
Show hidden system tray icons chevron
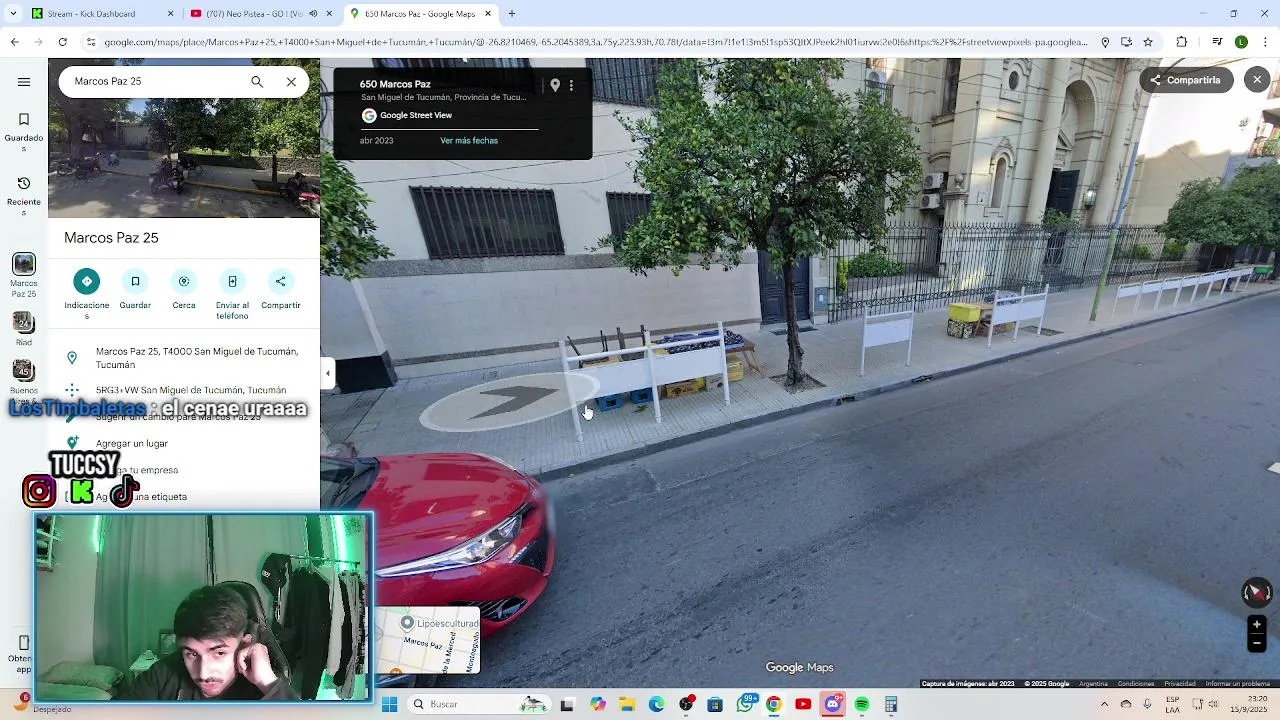pos(1104,704)
